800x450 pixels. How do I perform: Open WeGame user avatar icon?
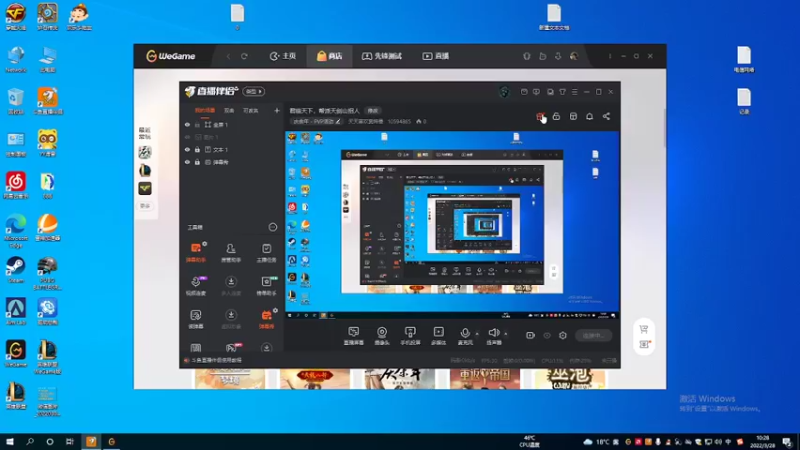click(x=574, y=56)
